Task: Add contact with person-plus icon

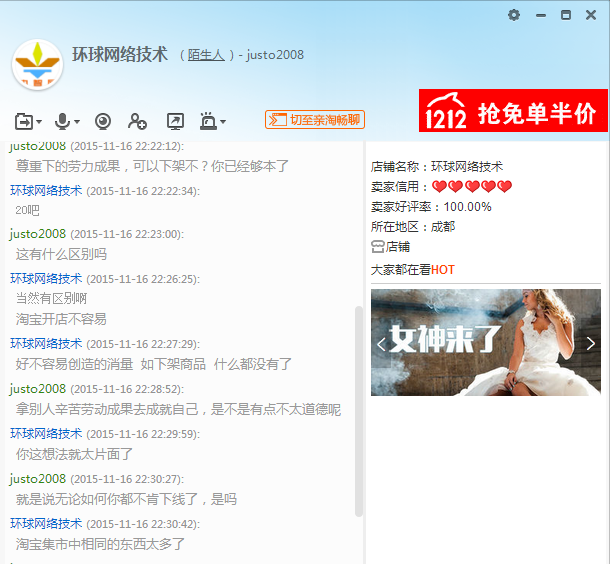Action: click(x=137, y=121)
